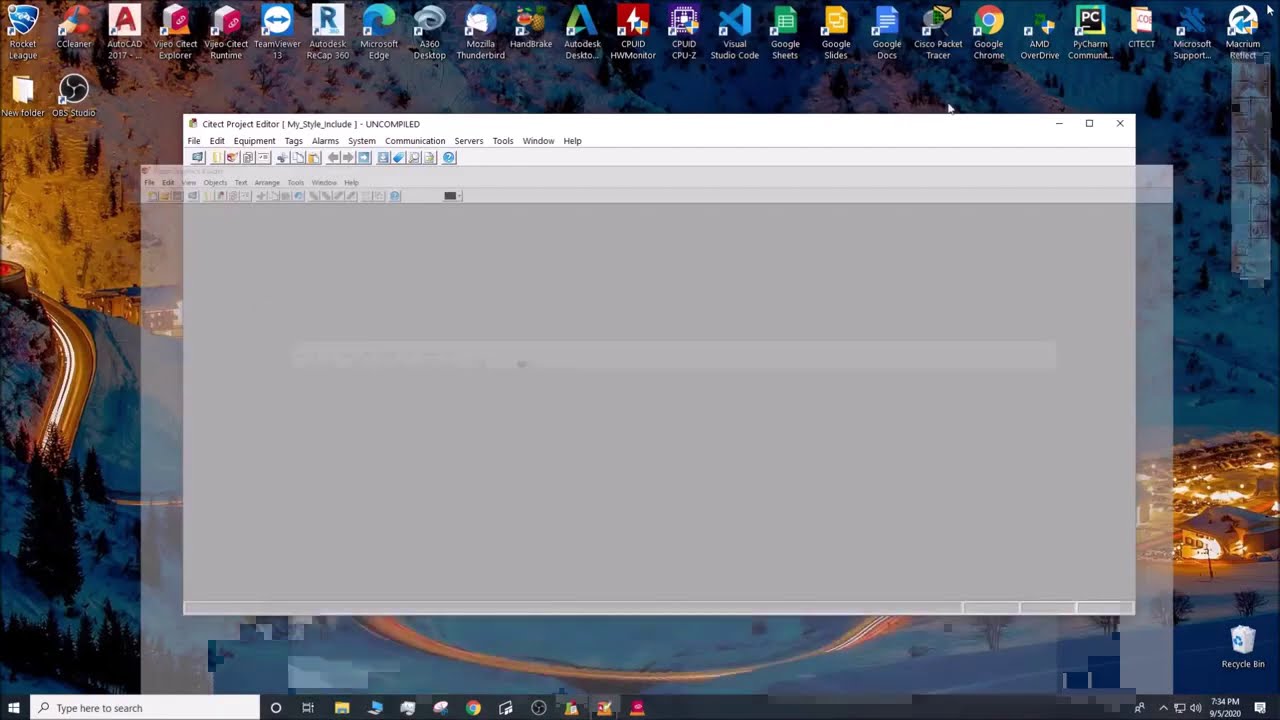This screenshot has width=1280, height=720.
Task: Select the Autodesk ReCap 360 desktop shortcut
Action: [x=328, y=32]
